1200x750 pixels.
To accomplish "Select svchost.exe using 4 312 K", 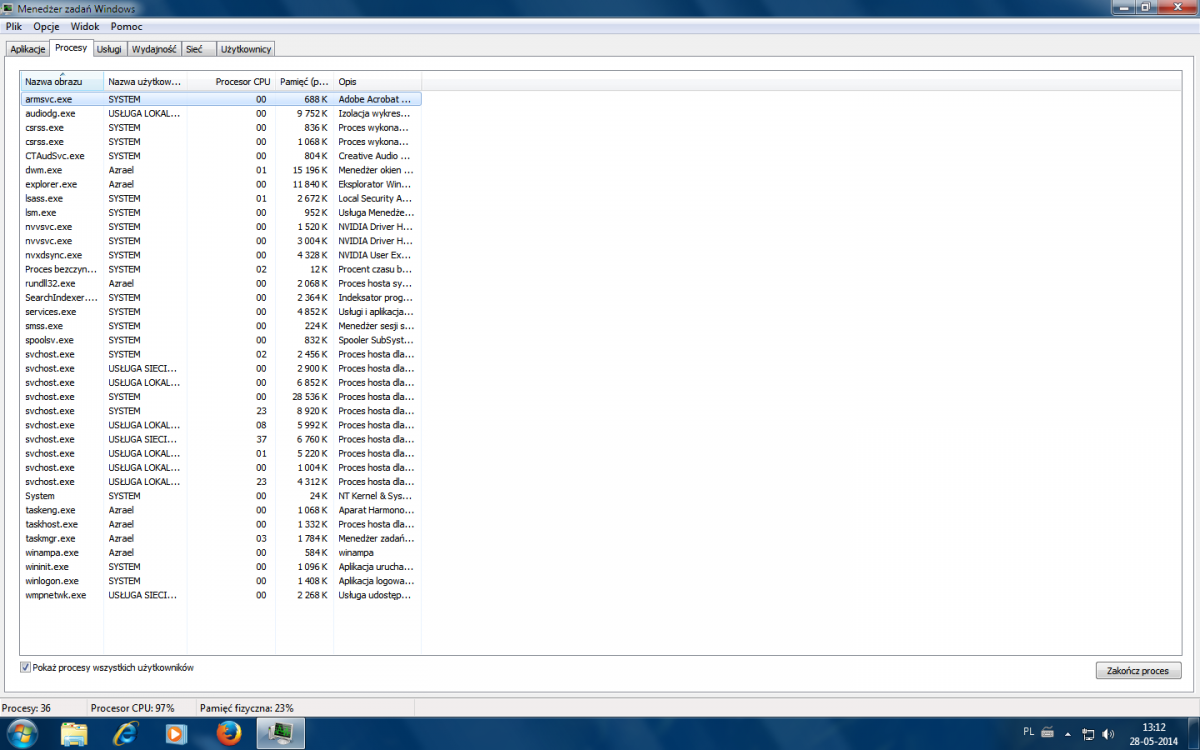I will click(x=221, y=481).
